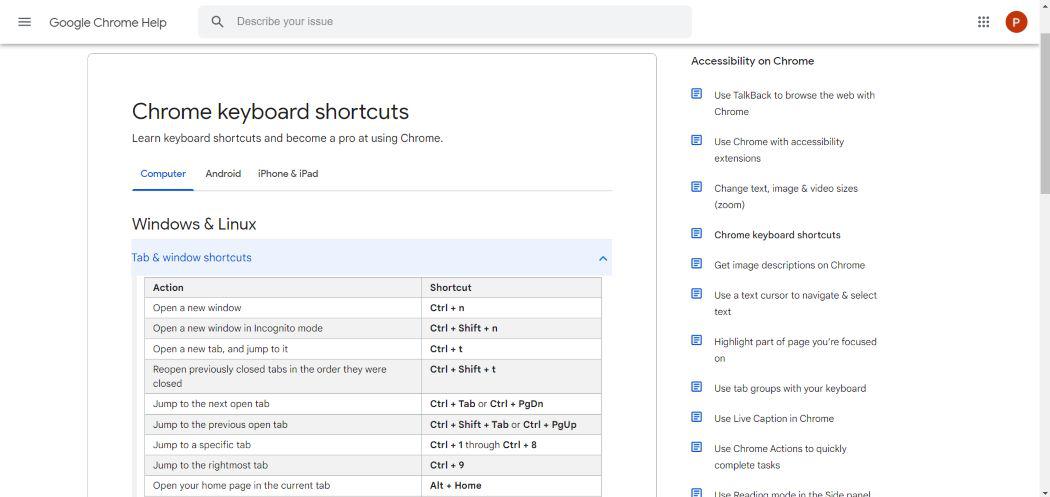This screenshot has height=497, width=1050.
Task: Open the hamburger main menu
Action: [25, 22]
